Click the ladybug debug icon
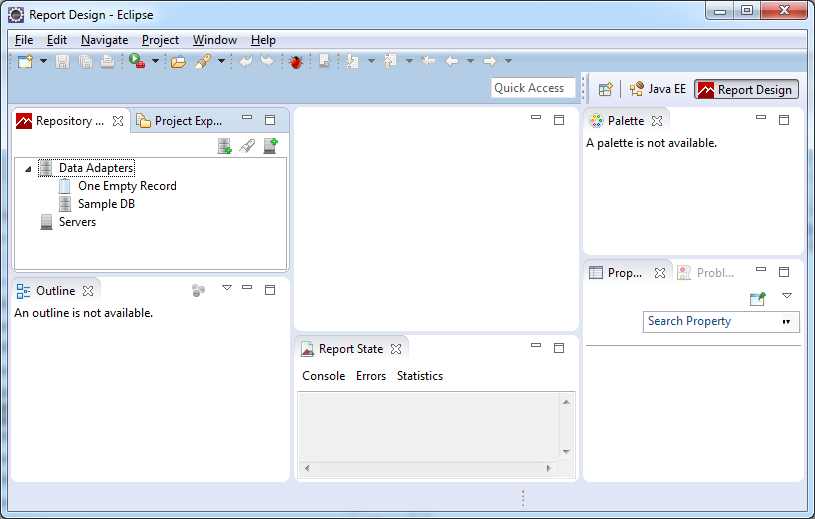 (x=296, y=62)
